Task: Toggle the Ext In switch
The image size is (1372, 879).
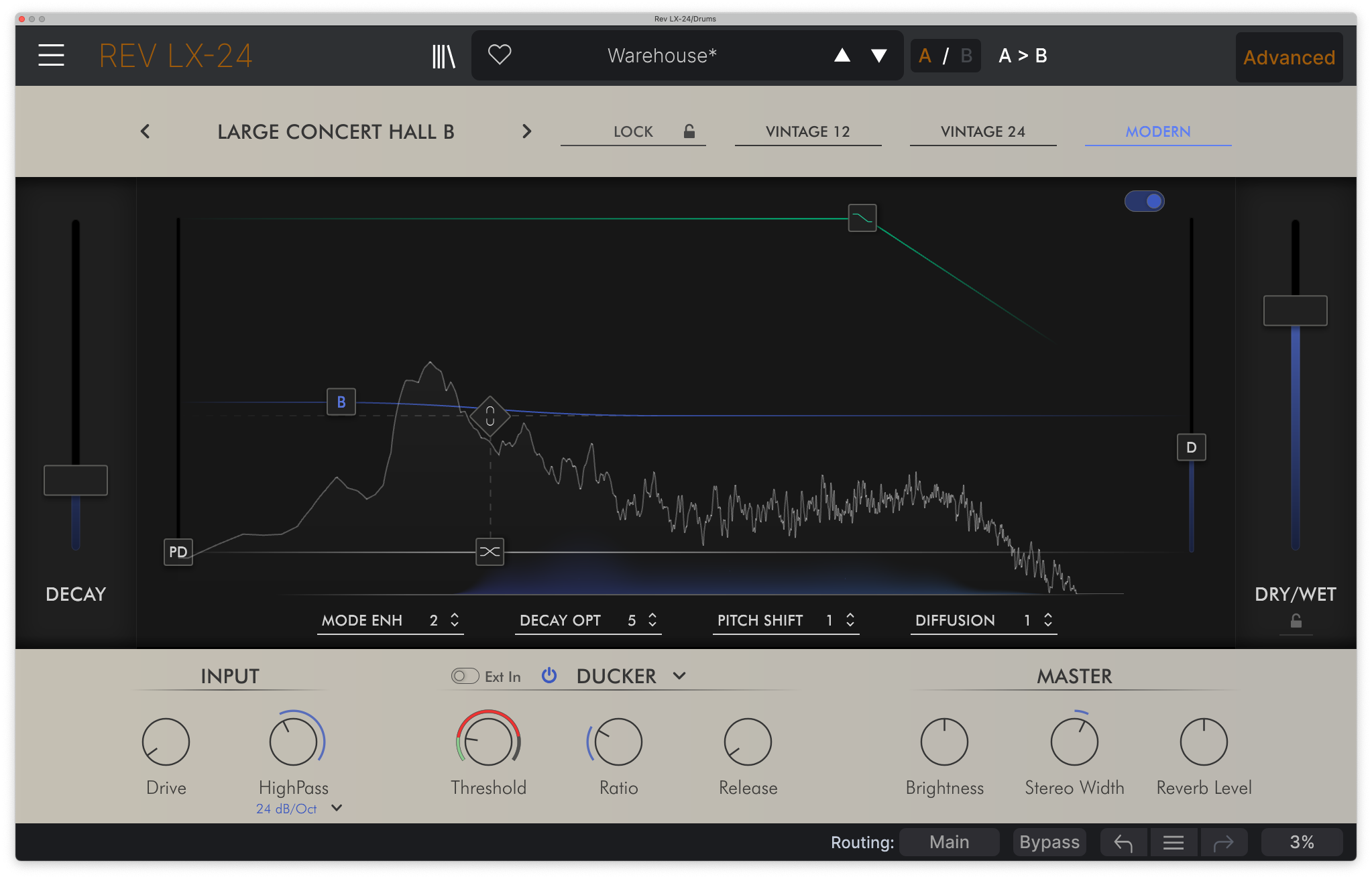Action: point(465,676)
